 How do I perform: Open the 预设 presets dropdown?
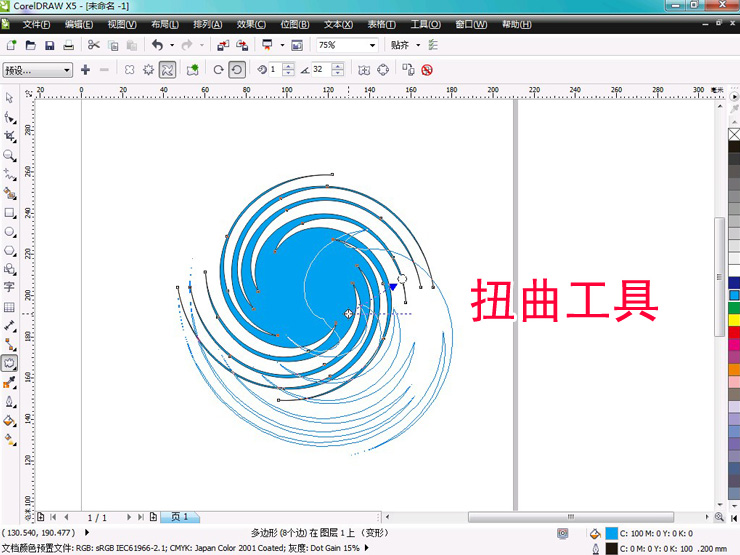pyautogui.click(x=37, y=70)
